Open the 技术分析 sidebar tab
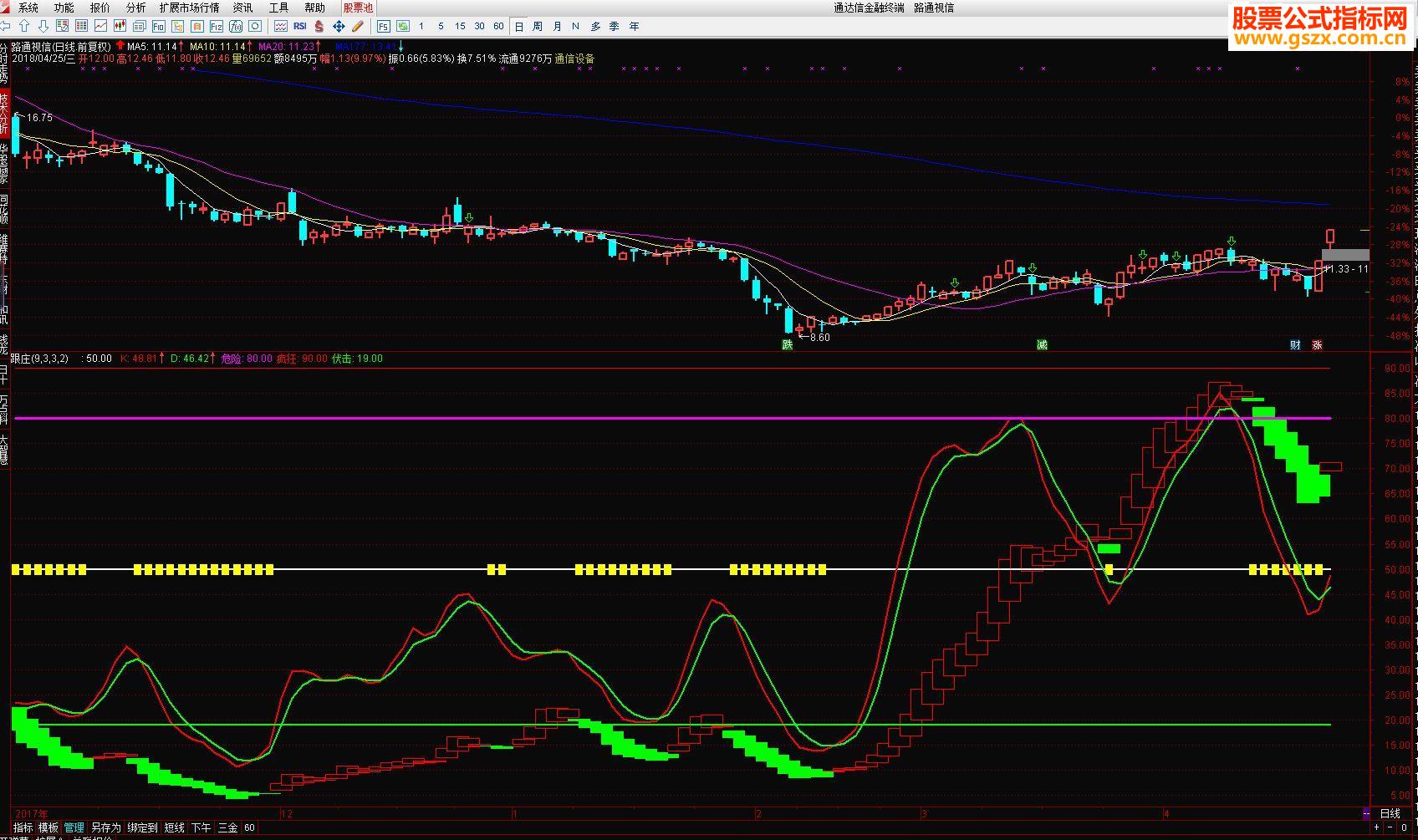The width and height of the screenshot is (1418, 840). pos(4,113)
